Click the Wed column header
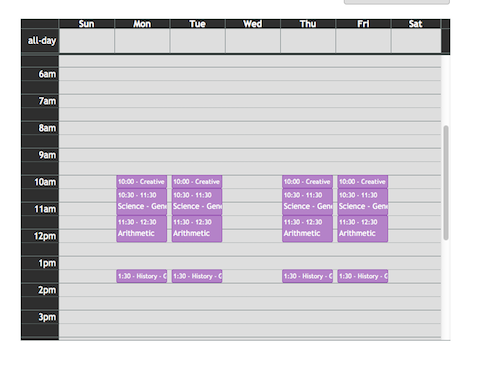The height and width of the screenshot is (367, 500). coord(253,24)
